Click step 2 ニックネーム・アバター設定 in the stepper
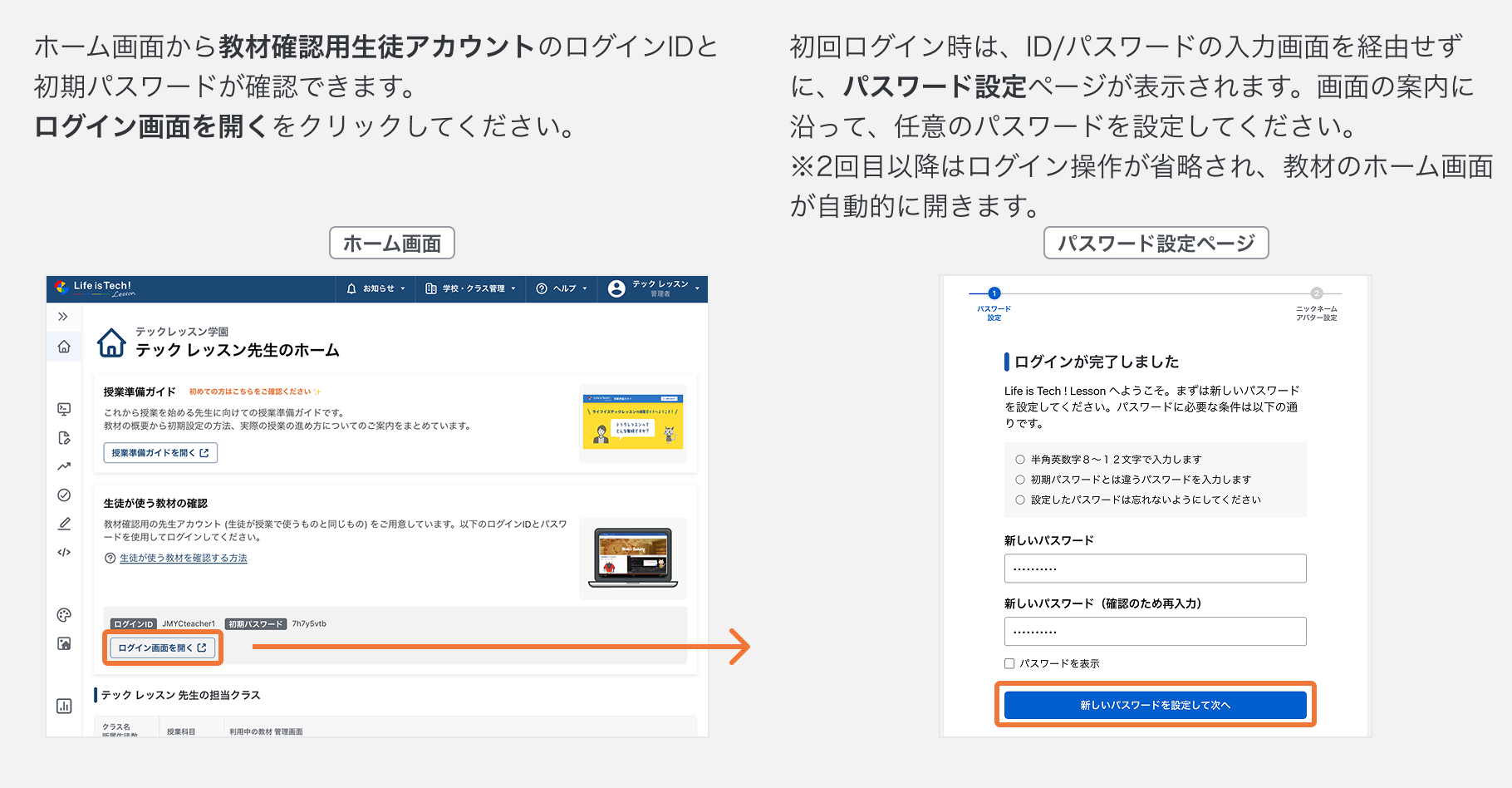 (x=1318, y=293)
